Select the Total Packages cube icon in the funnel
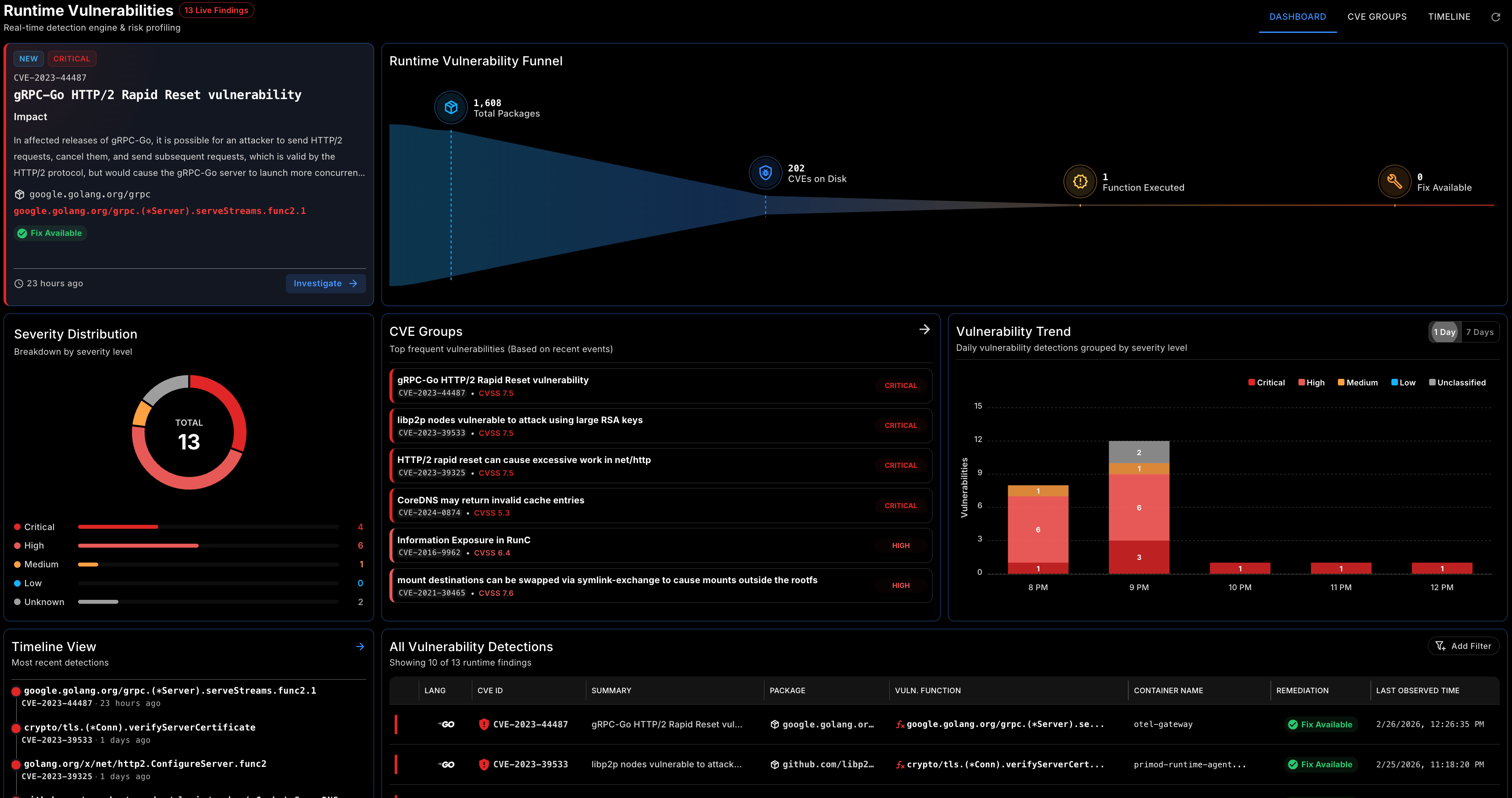The image size is (1512, 798). (x=450, y=107)
